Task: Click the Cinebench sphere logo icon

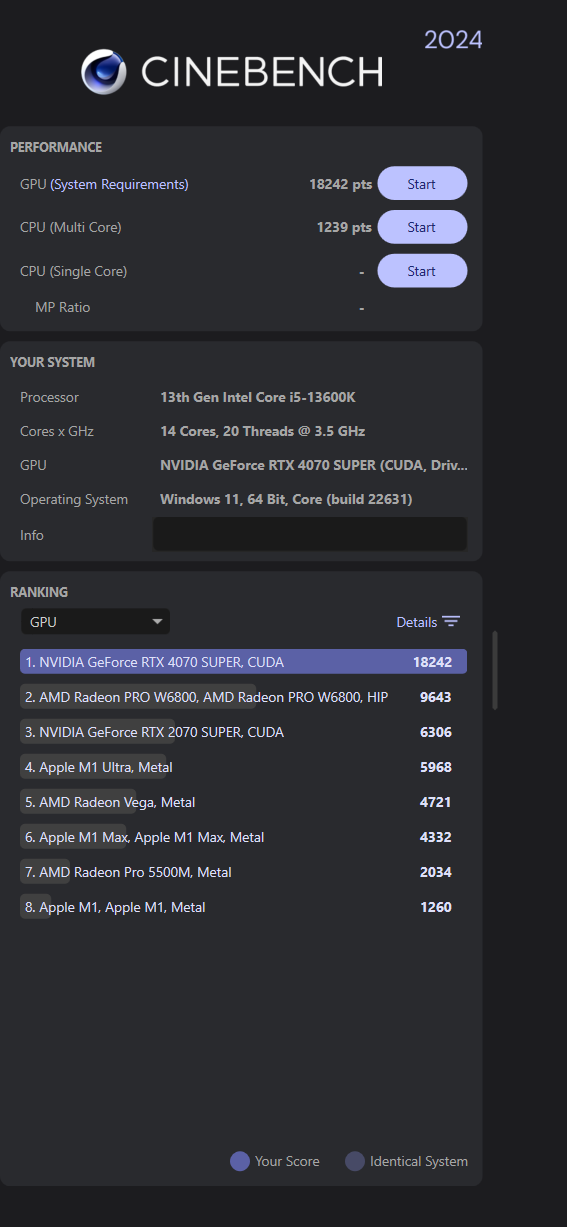Action: pos(104,72)
